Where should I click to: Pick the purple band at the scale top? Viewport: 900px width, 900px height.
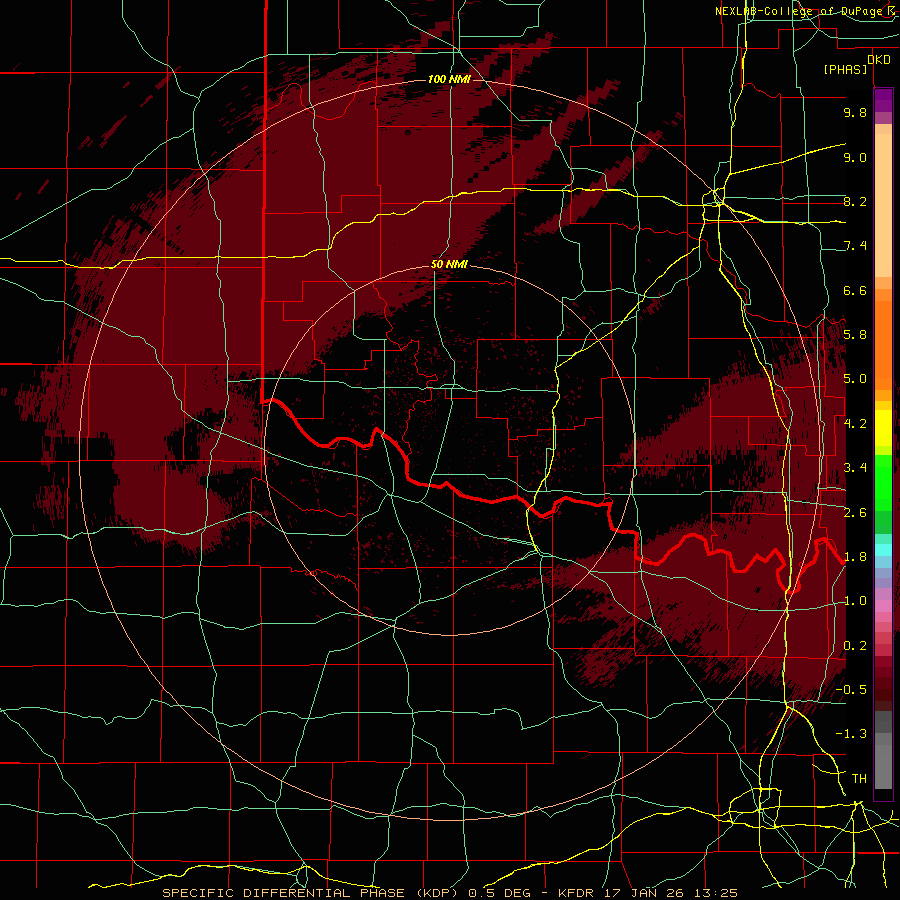click(x=883, y=100)
